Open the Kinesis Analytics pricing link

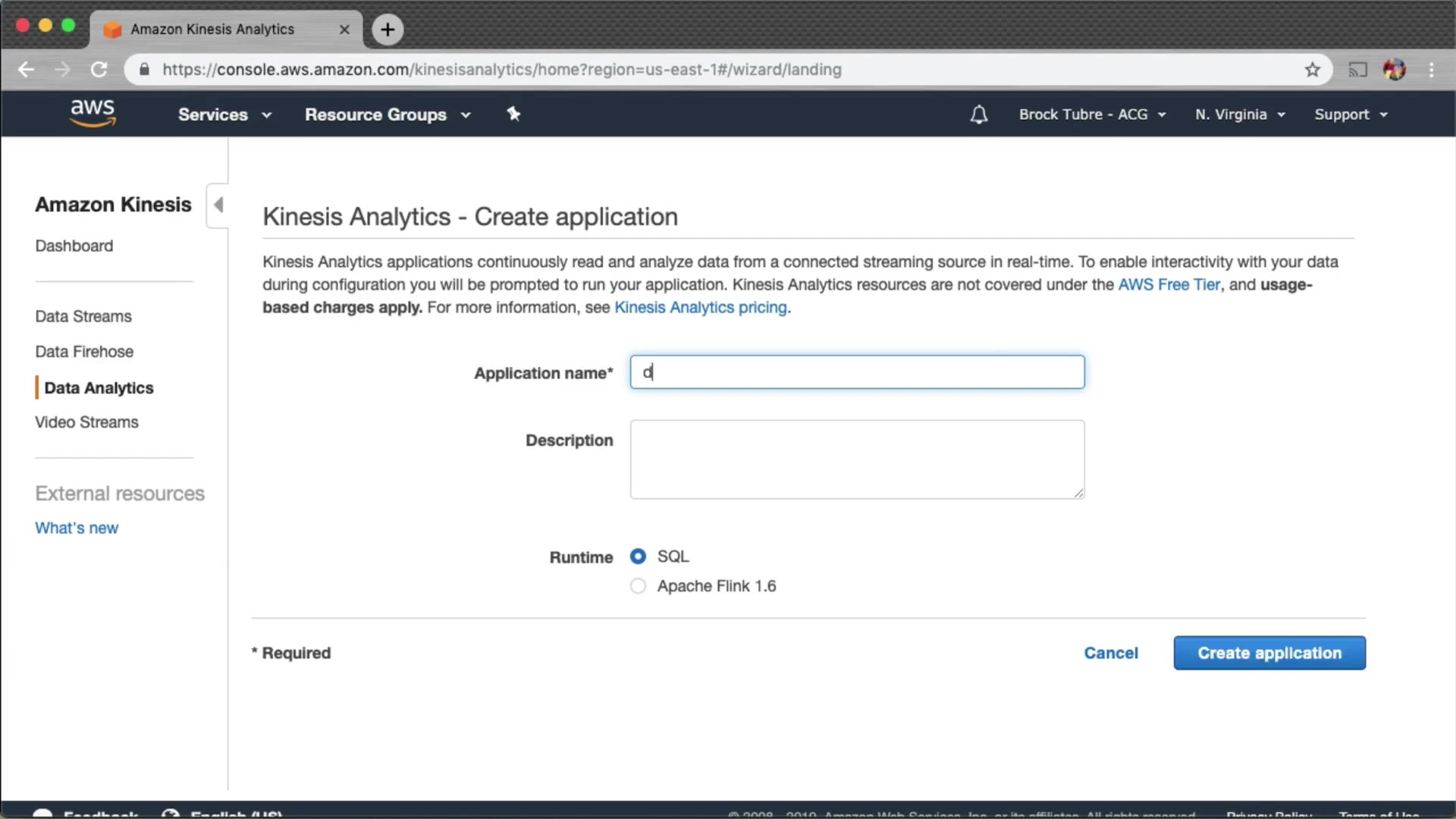tap(700, 307)
